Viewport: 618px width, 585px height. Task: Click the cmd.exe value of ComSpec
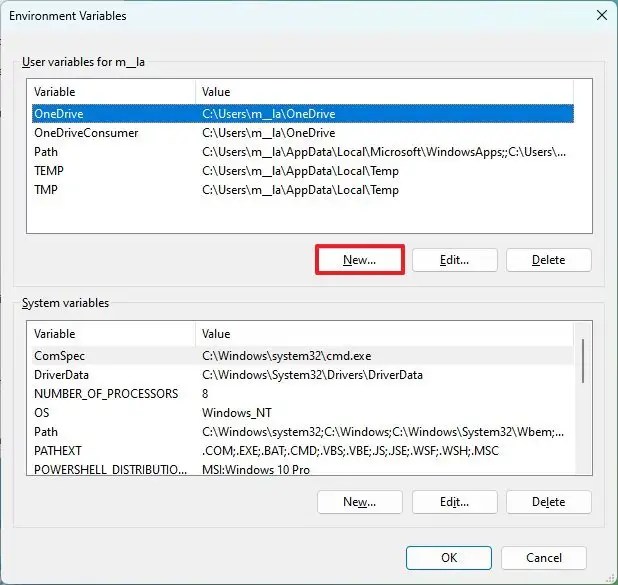287,356
